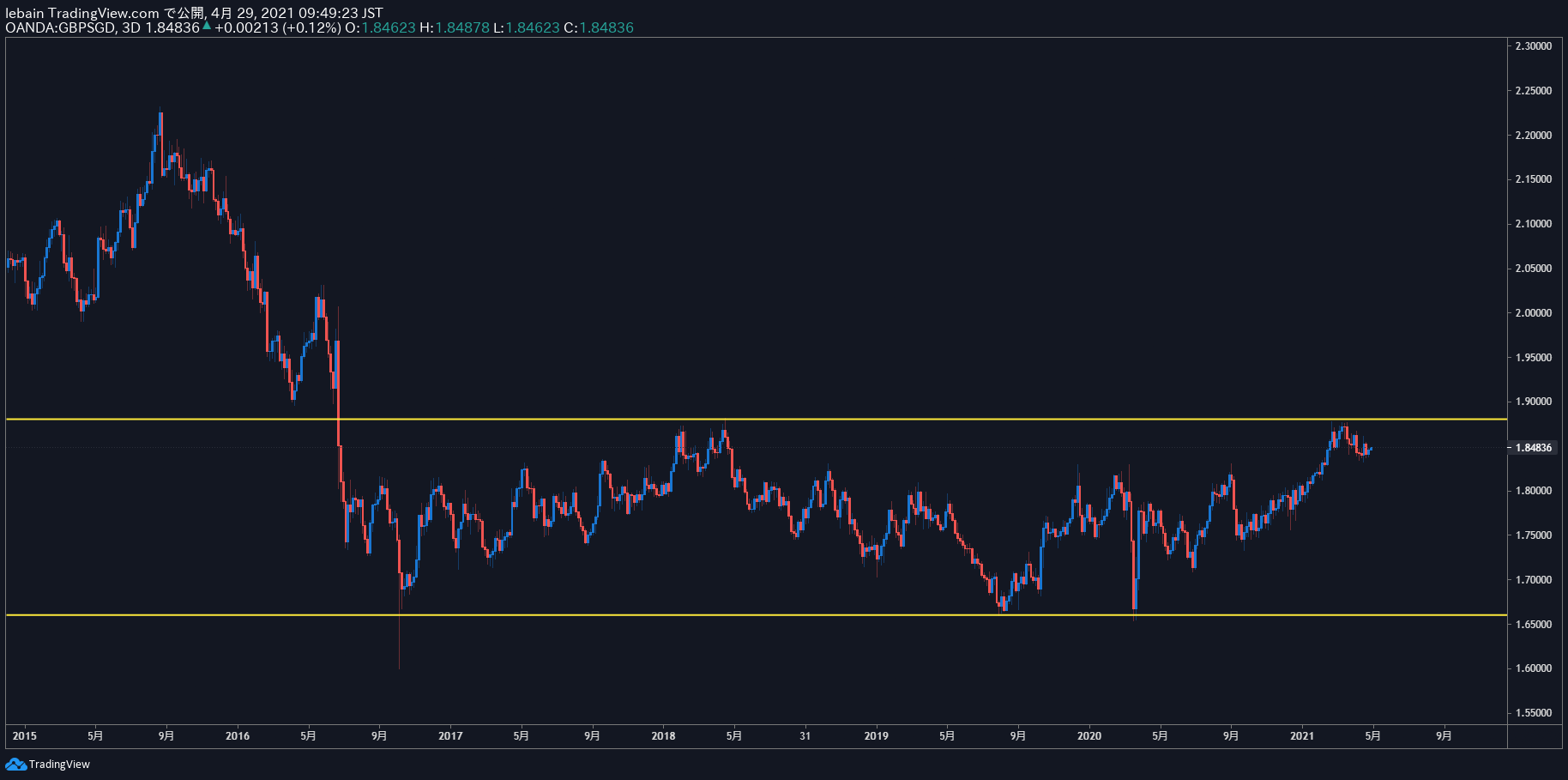This screenshot has width=1568, height=780.
Task: Click the 2.00000 price axis label
Action: (1533, 313)
